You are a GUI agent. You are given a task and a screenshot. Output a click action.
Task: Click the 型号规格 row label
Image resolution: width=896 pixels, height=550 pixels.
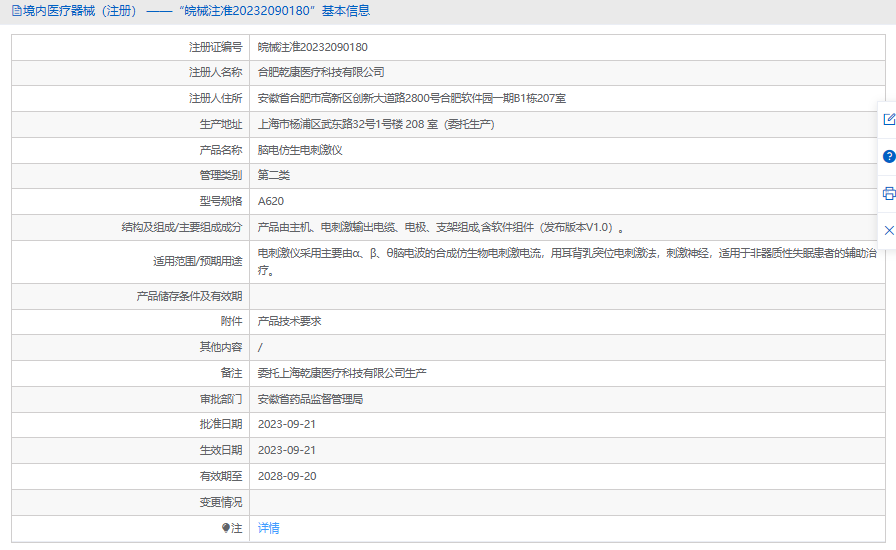pyautogui.click(x=221, y=201)
